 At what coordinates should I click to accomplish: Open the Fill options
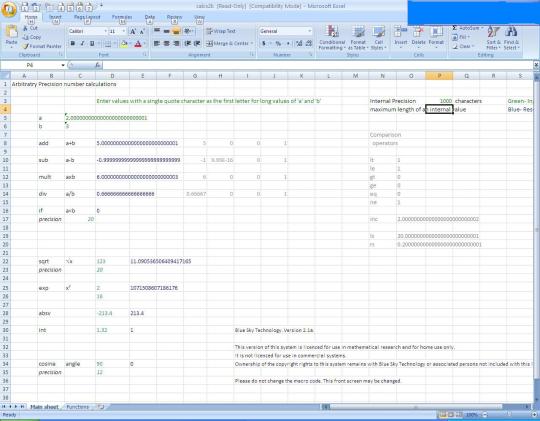[x=460, y=37]
